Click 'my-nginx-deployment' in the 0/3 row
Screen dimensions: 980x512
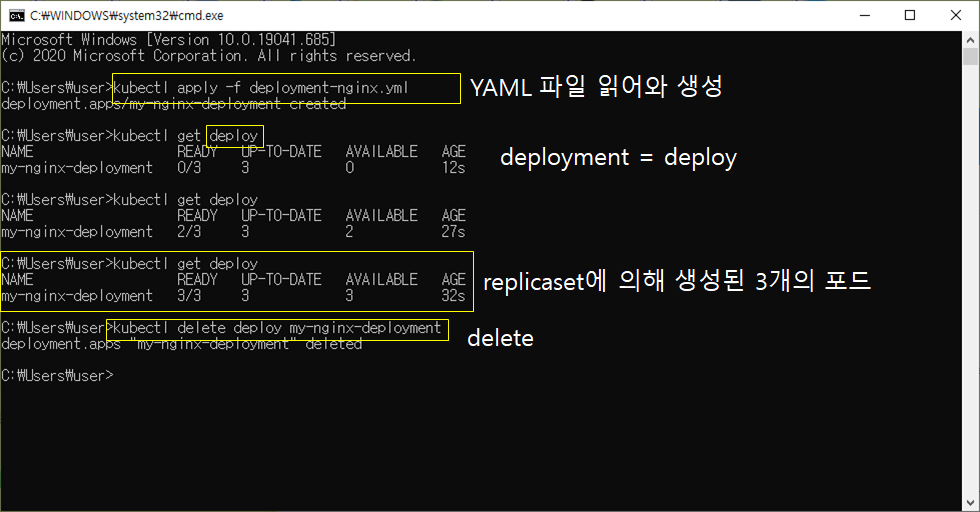tap(77, 168)
